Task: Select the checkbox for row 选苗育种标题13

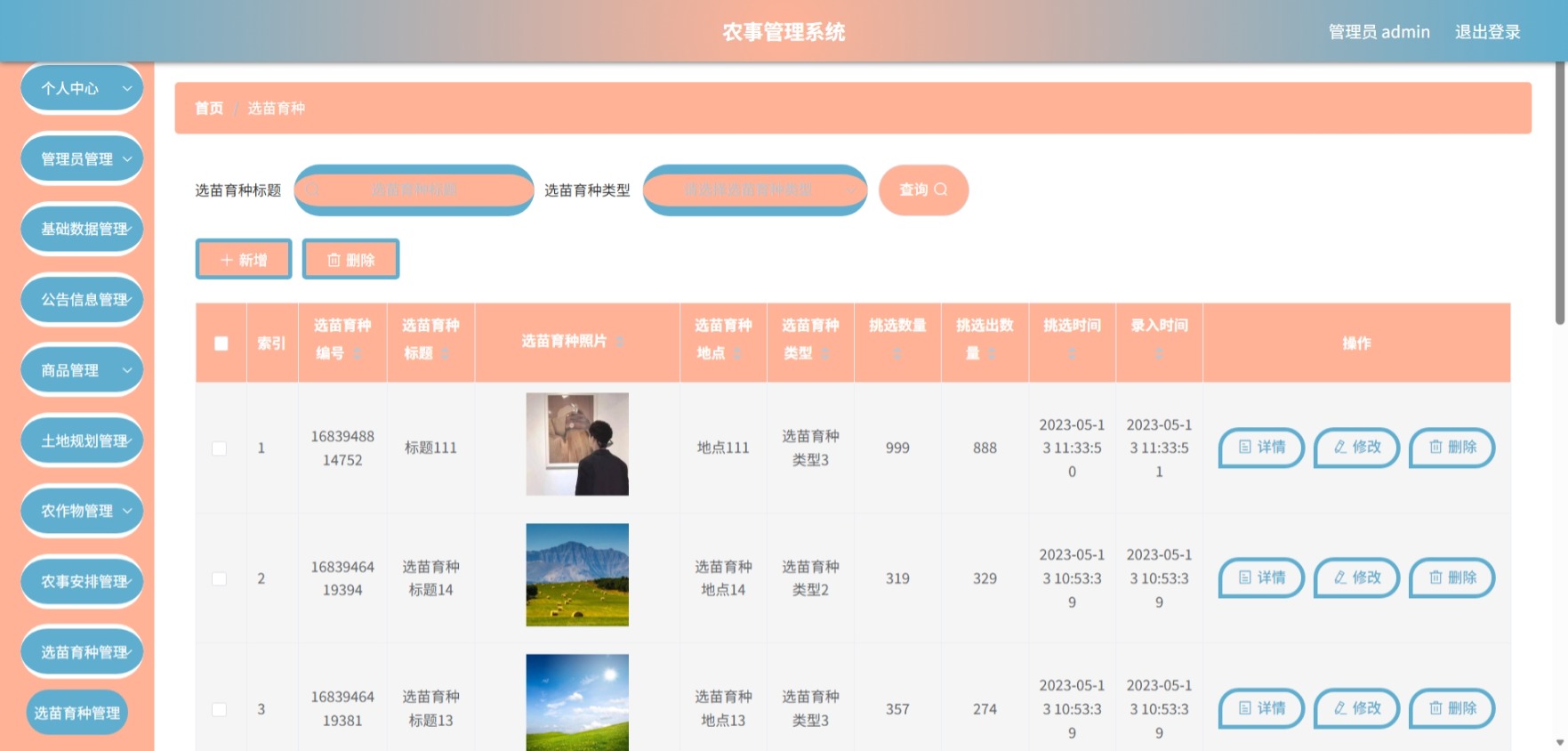Action: (x=219, y=709)
